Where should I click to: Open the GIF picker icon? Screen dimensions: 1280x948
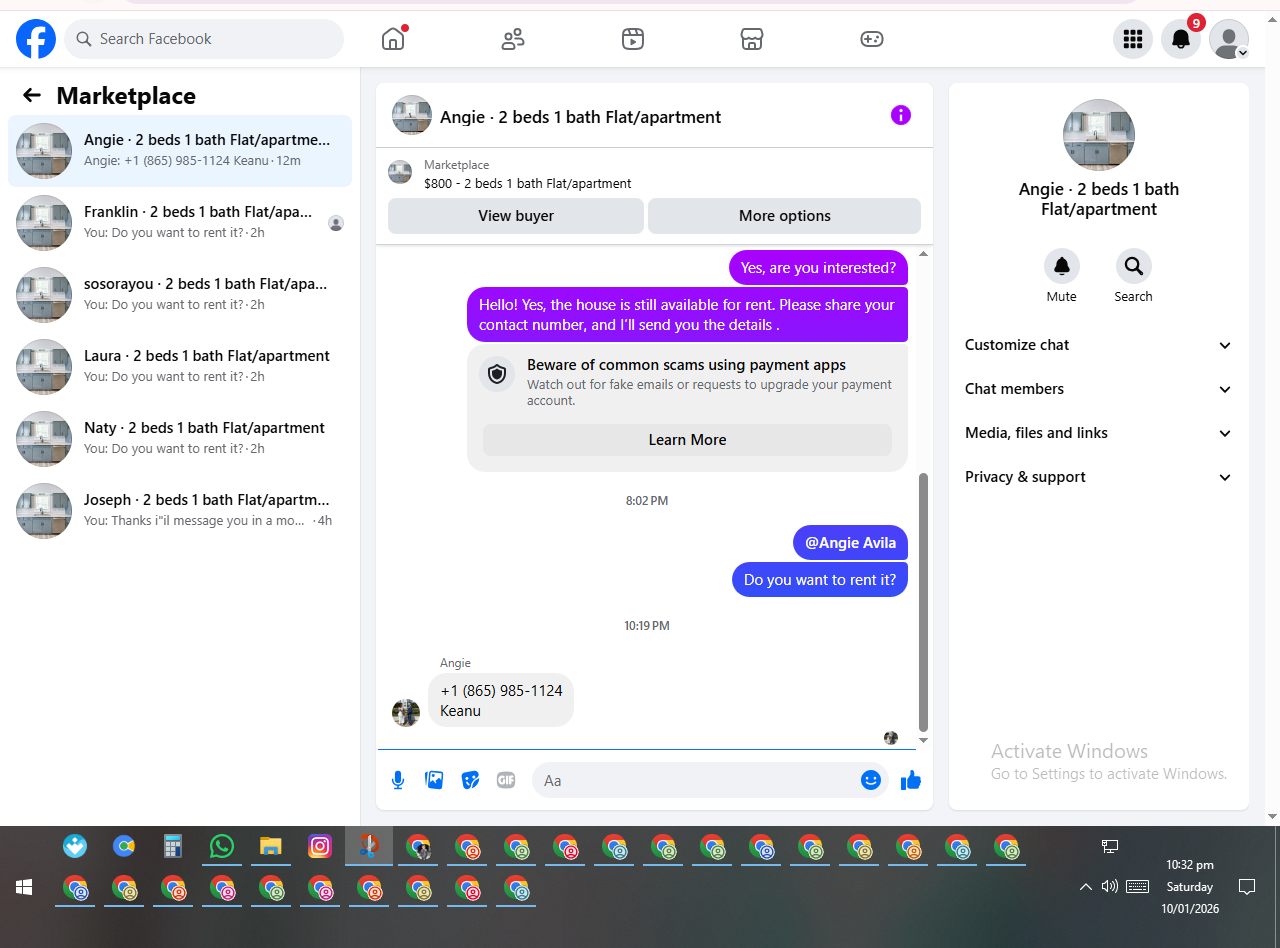[506, 780]
